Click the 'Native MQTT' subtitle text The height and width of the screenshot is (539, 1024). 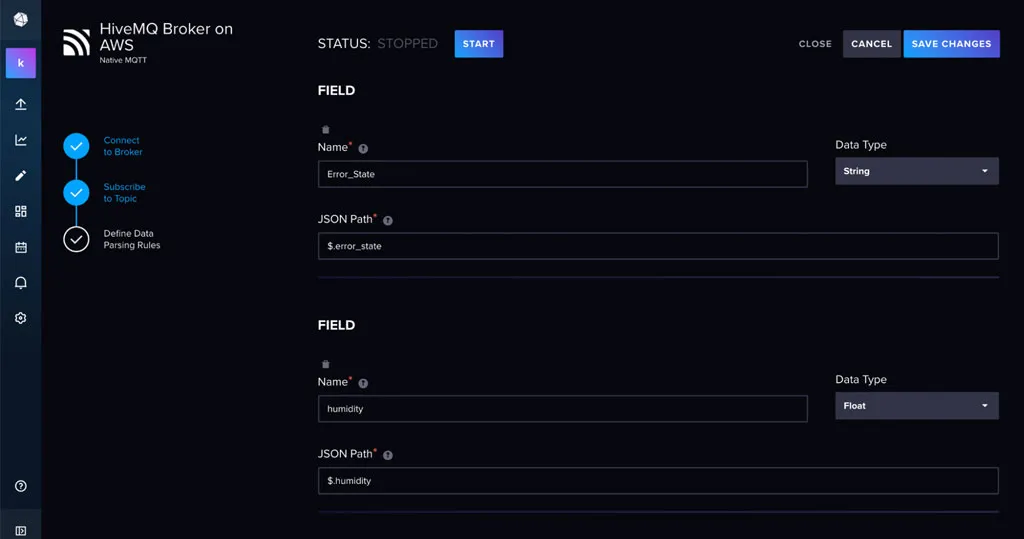(x=123, y=60)
